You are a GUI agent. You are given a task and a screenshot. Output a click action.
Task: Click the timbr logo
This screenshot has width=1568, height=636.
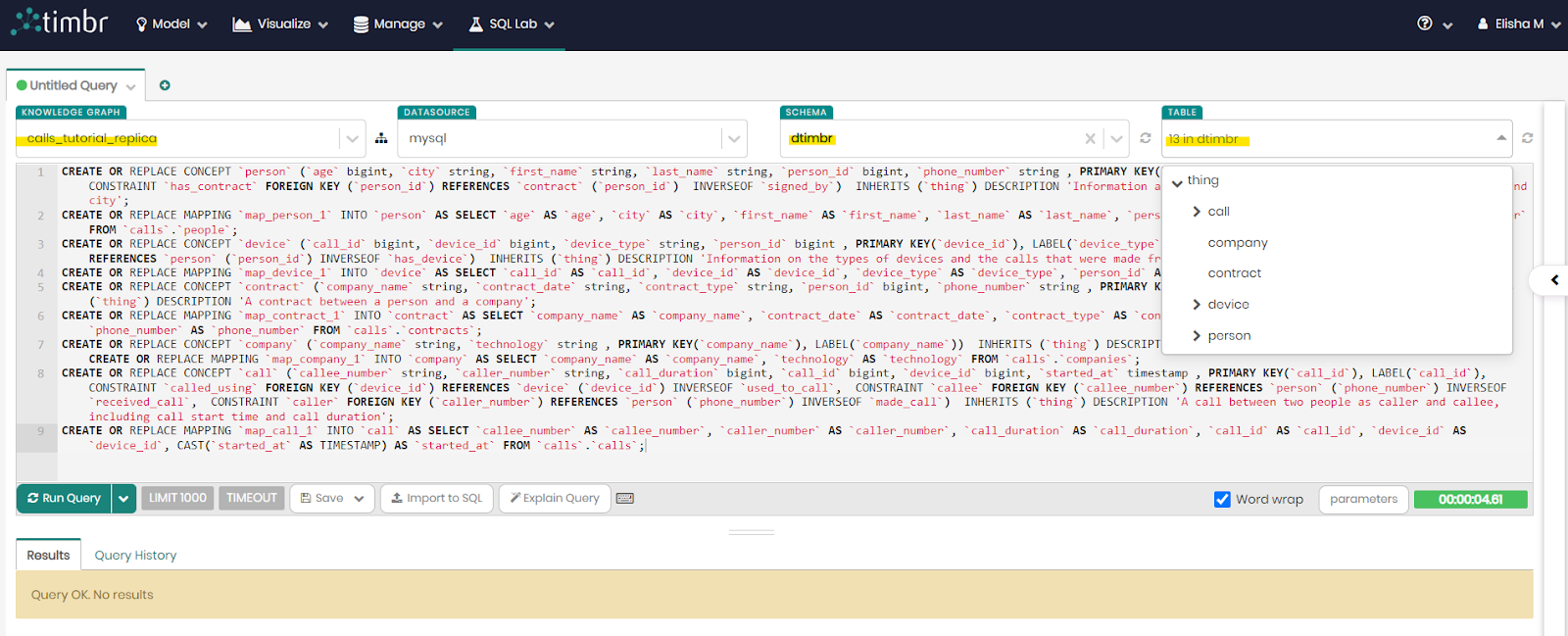click(59, 23)
